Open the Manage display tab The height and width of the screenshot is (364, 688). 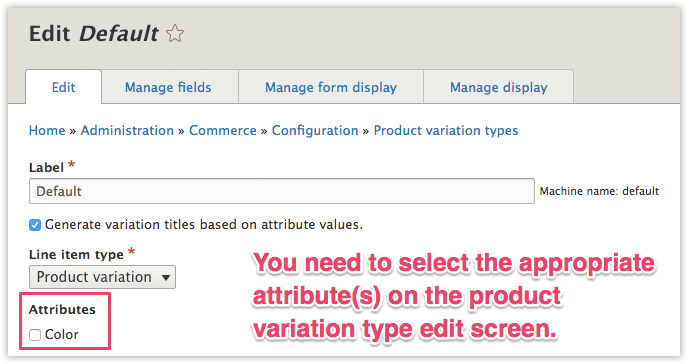498,87
